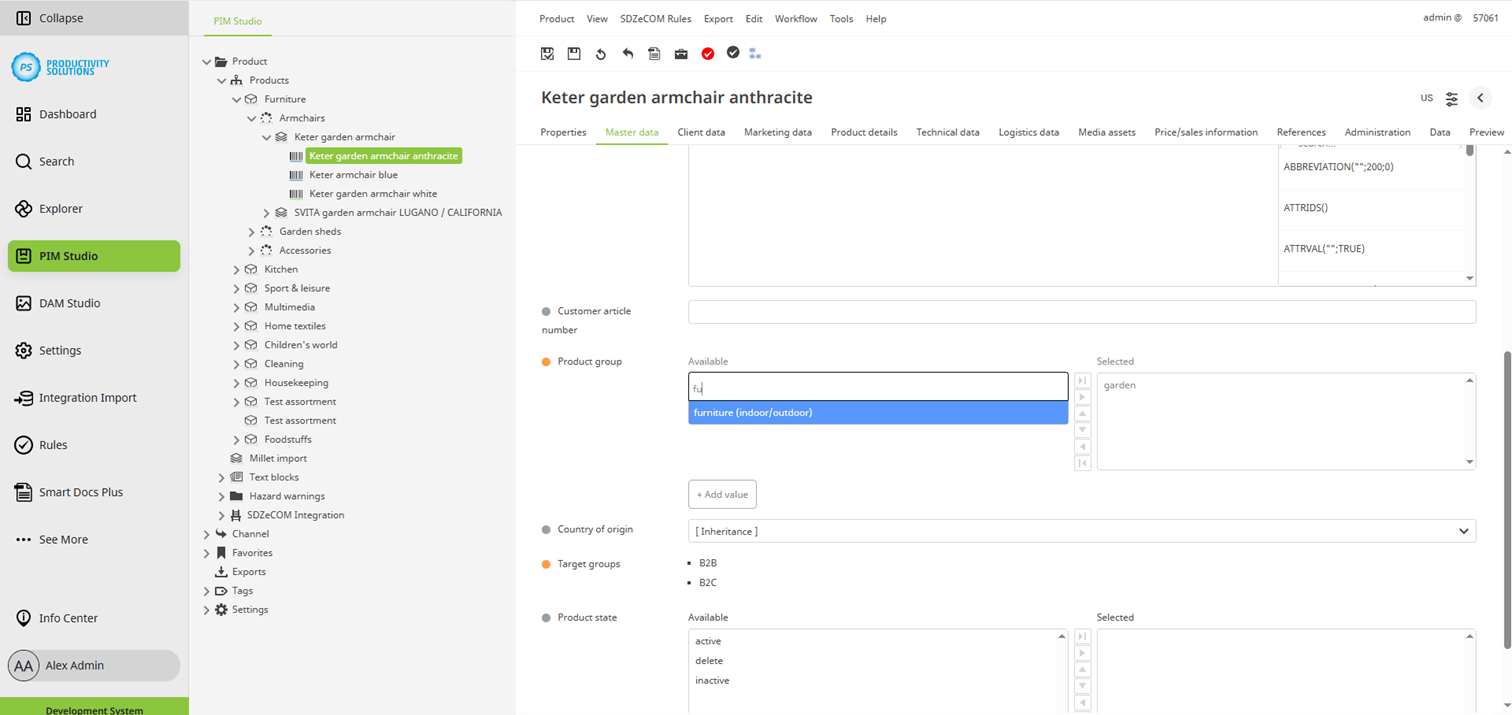This screenshot has width=1512, height=715.
Task: Click the '+ Add value' button under Product group
Action: (x=722, y=494)
